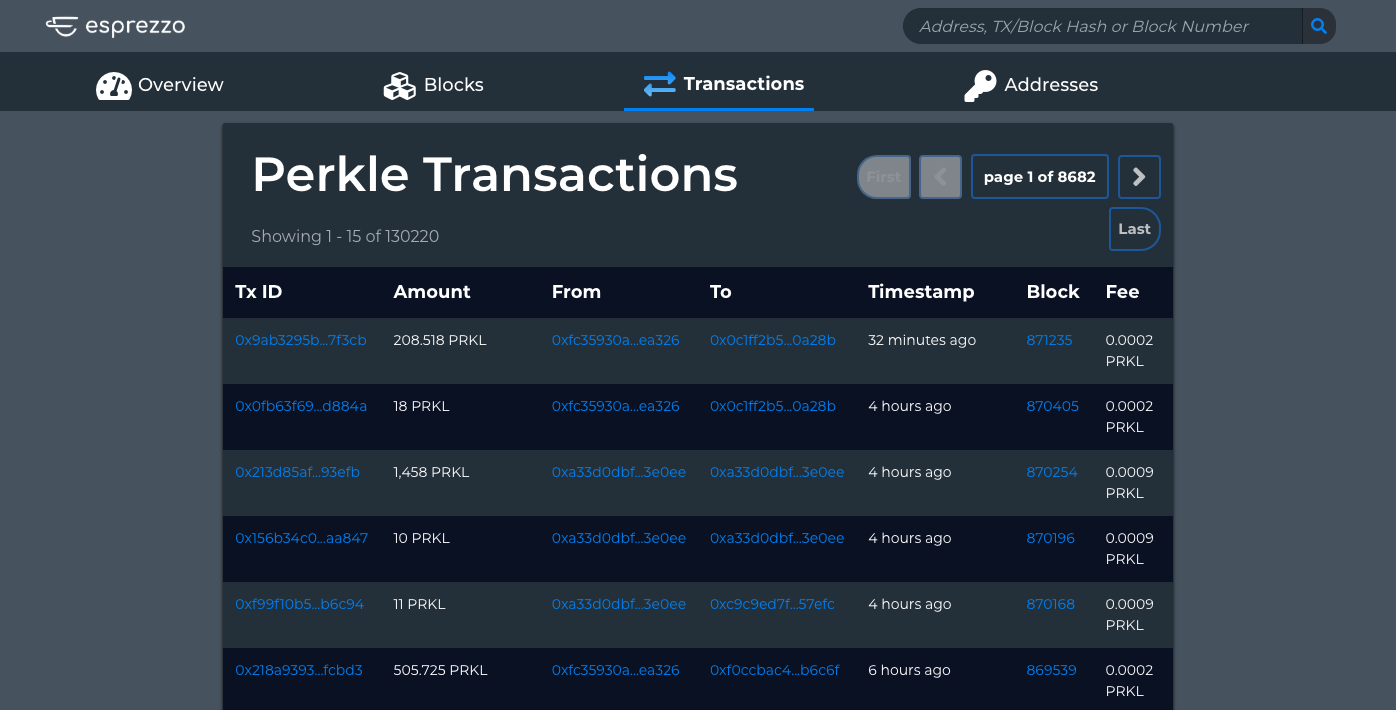Screen dimensions: 1396x710
Task: Open transaction 0x213d85af...93efb
Action: (x=297, y=472)
